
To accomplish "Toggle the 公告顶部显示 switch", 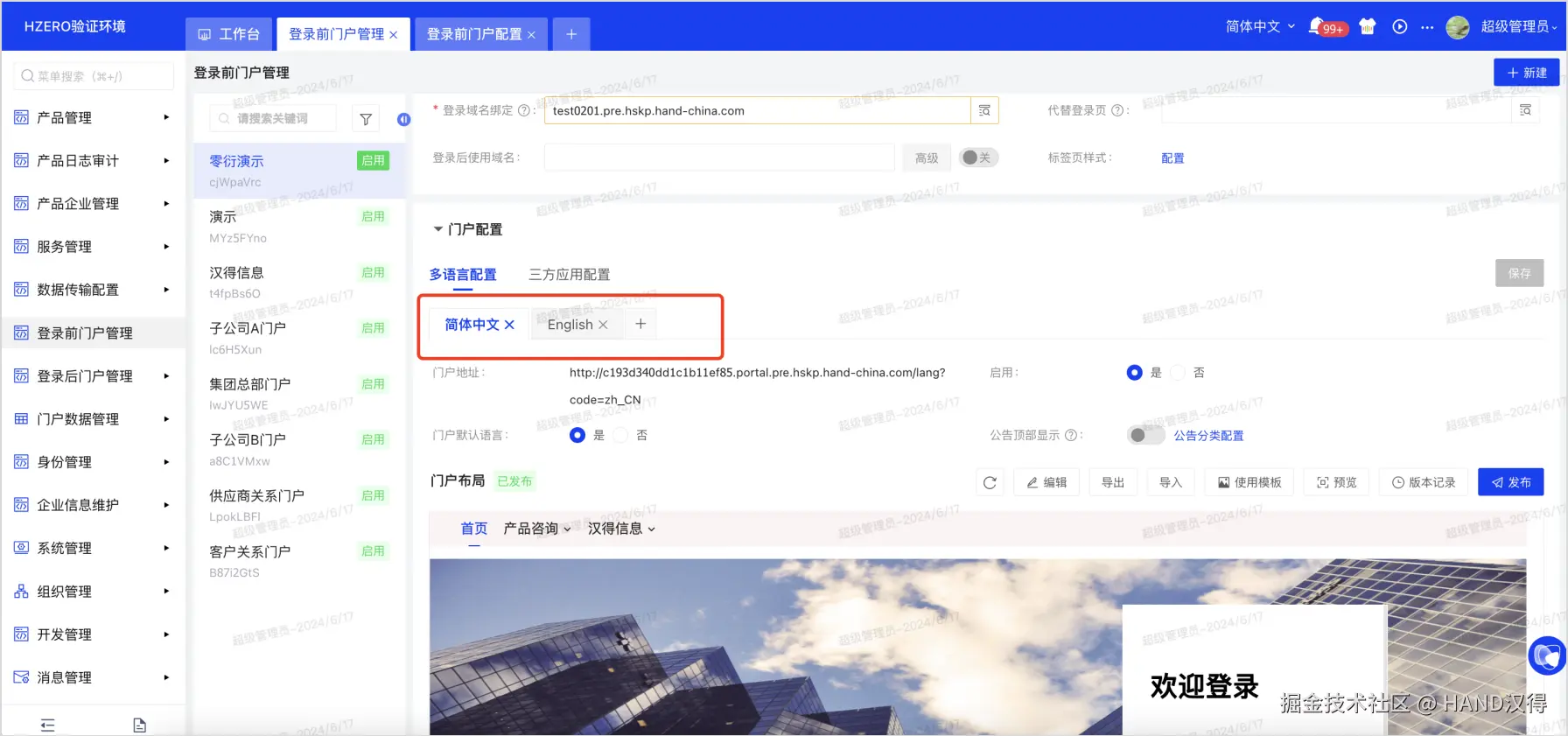I will [1145, 435].
